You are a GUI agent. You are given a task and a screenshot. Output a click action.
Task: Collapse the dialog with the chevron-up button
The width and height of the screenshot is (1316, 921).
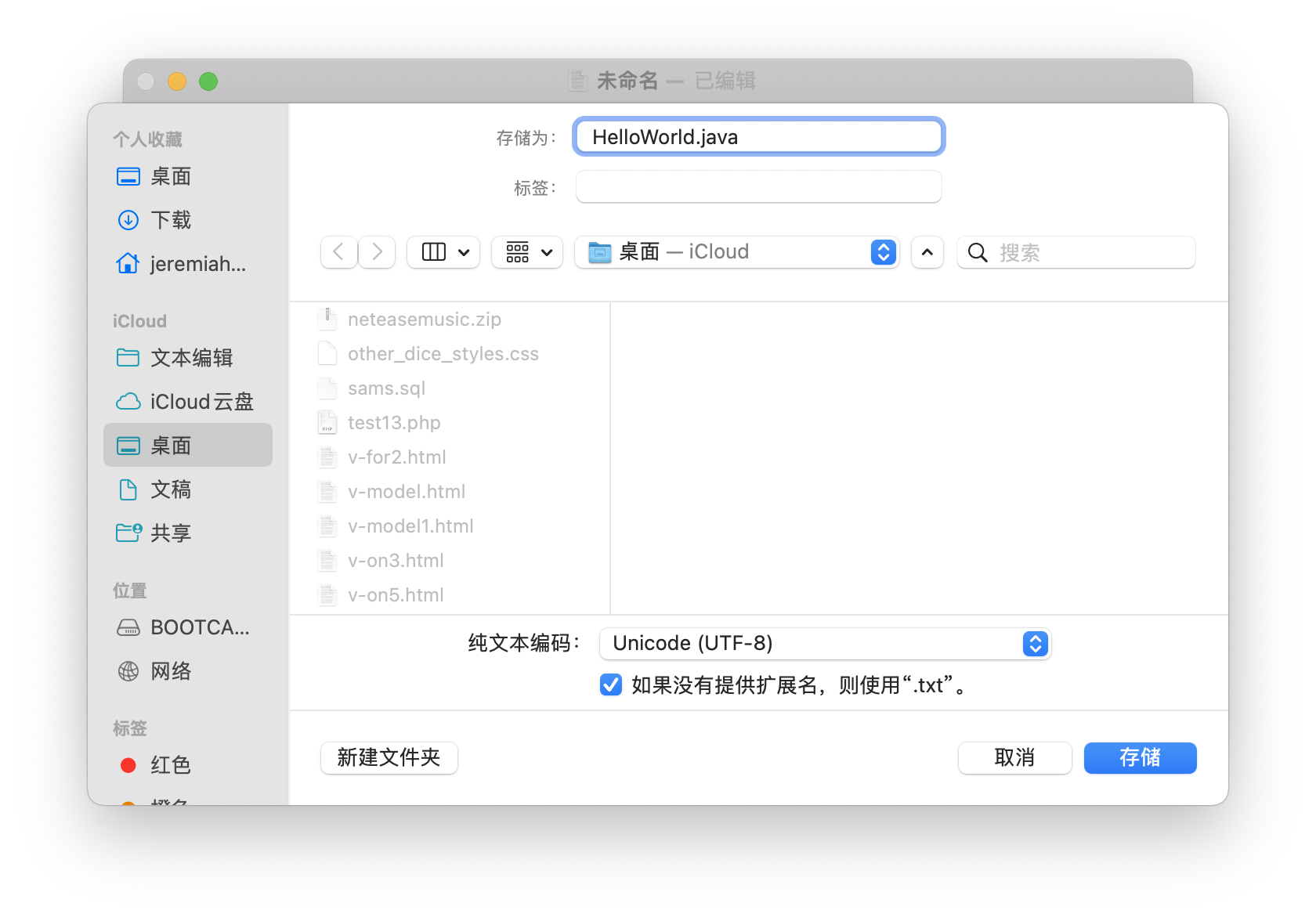tap(927, 252)
